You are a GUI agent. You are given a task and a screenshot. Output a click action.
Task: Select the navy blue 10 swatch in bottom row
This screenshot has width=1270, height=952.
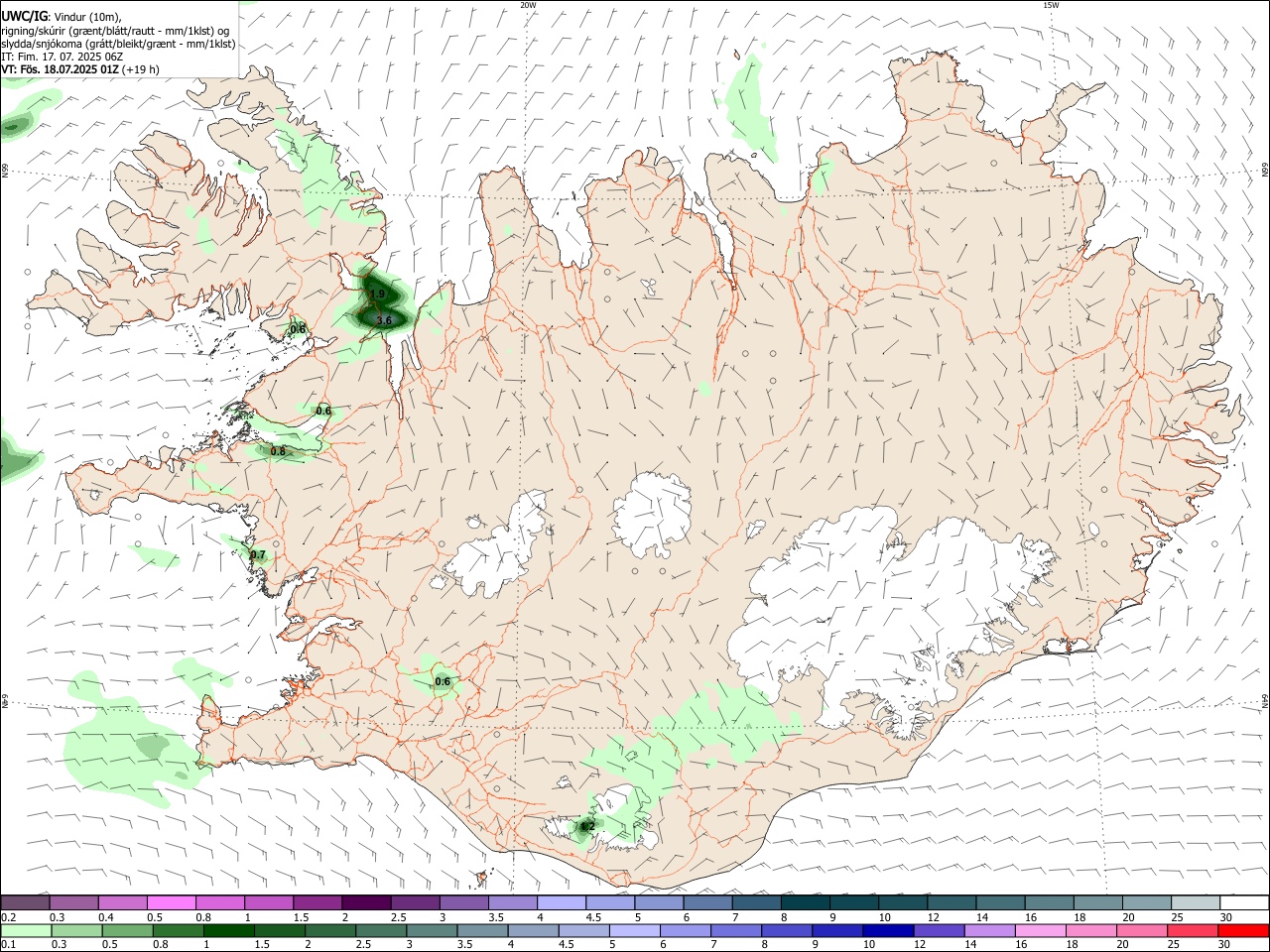click(887, 930)
